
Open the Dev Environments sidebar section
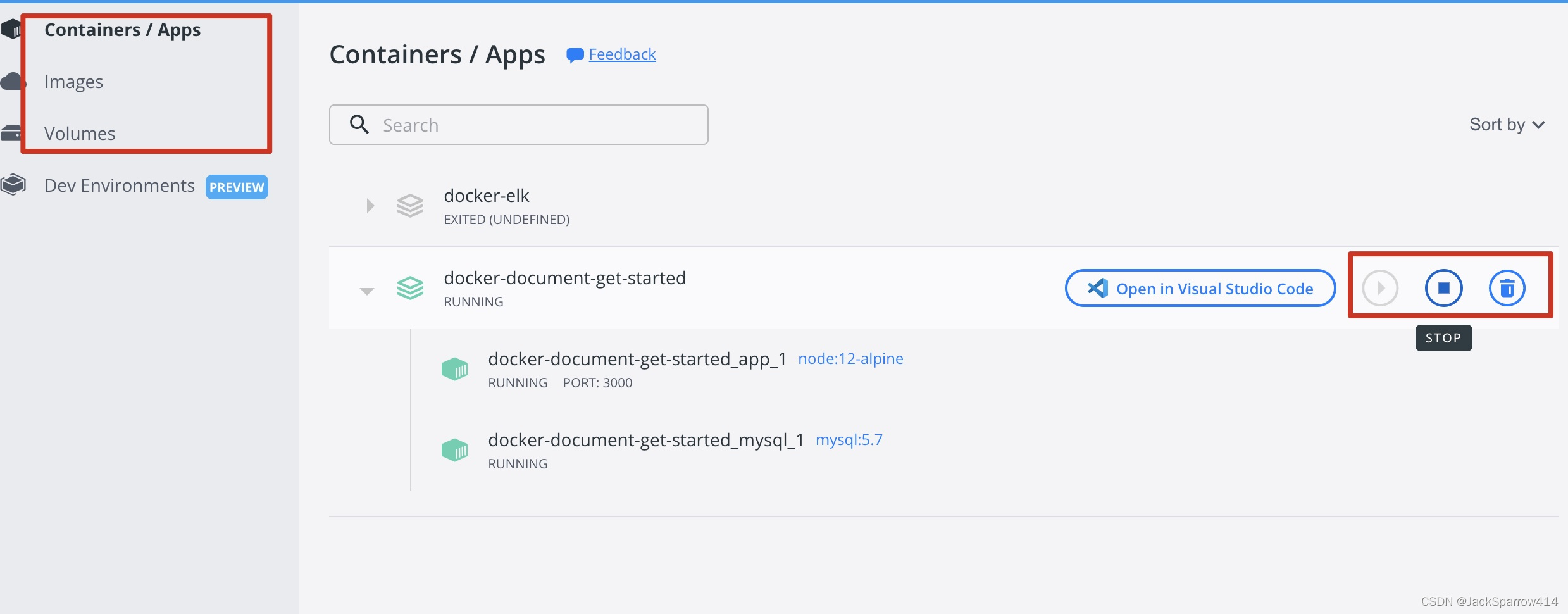point(120,185)
